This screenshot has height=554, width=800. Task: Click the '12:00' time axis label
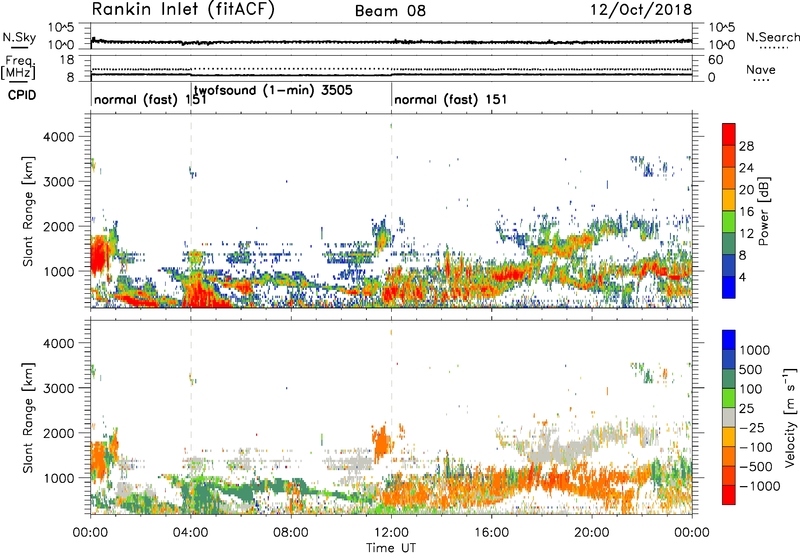391,533
